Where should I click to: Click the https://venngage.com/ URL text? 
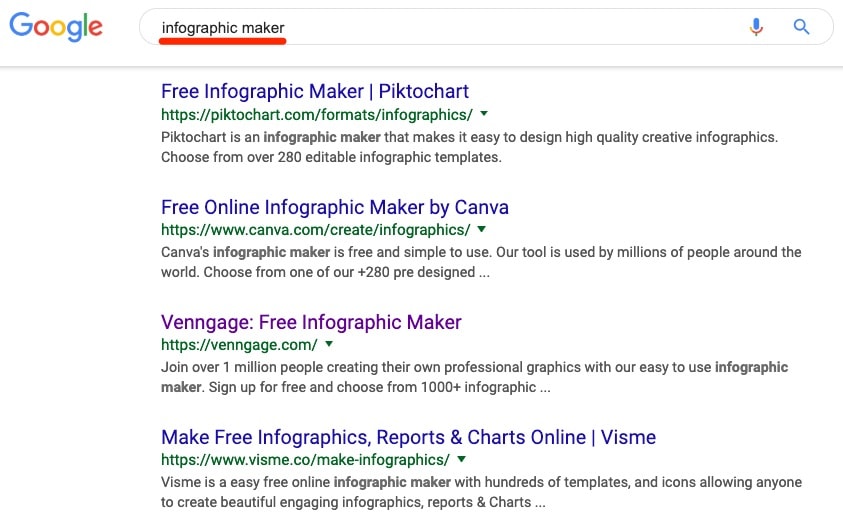(x=239, y=345)
